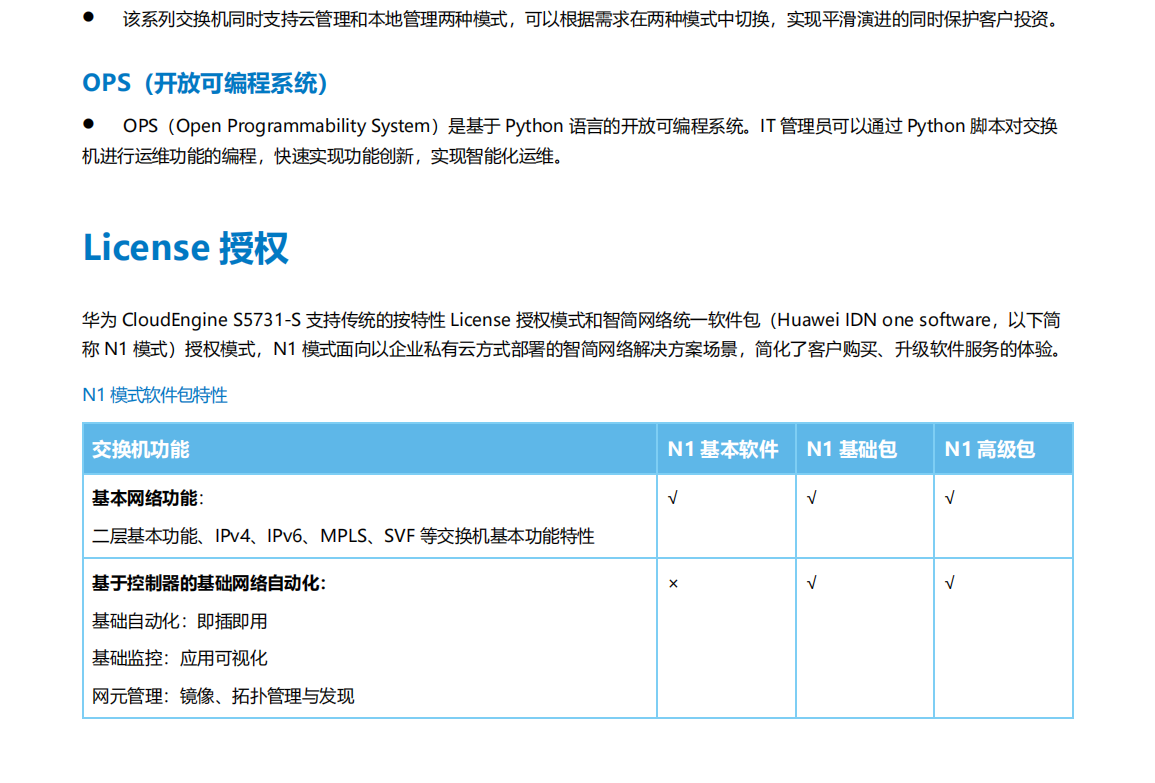Click the "Huawei IDN one software" text
The image size is (1155, 783).
pyautogui.click(x=883, y=320)
